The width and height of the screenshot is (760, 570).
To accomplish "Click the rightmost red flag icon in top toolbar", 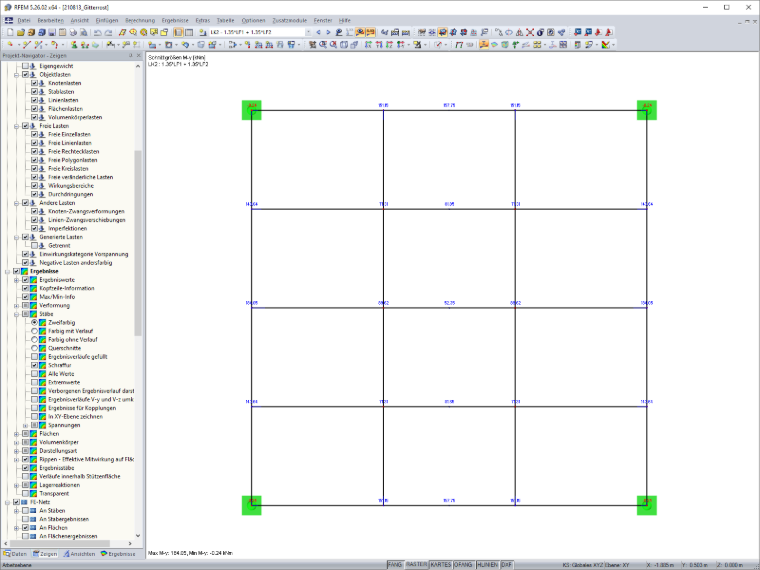I will pos(609,32).
